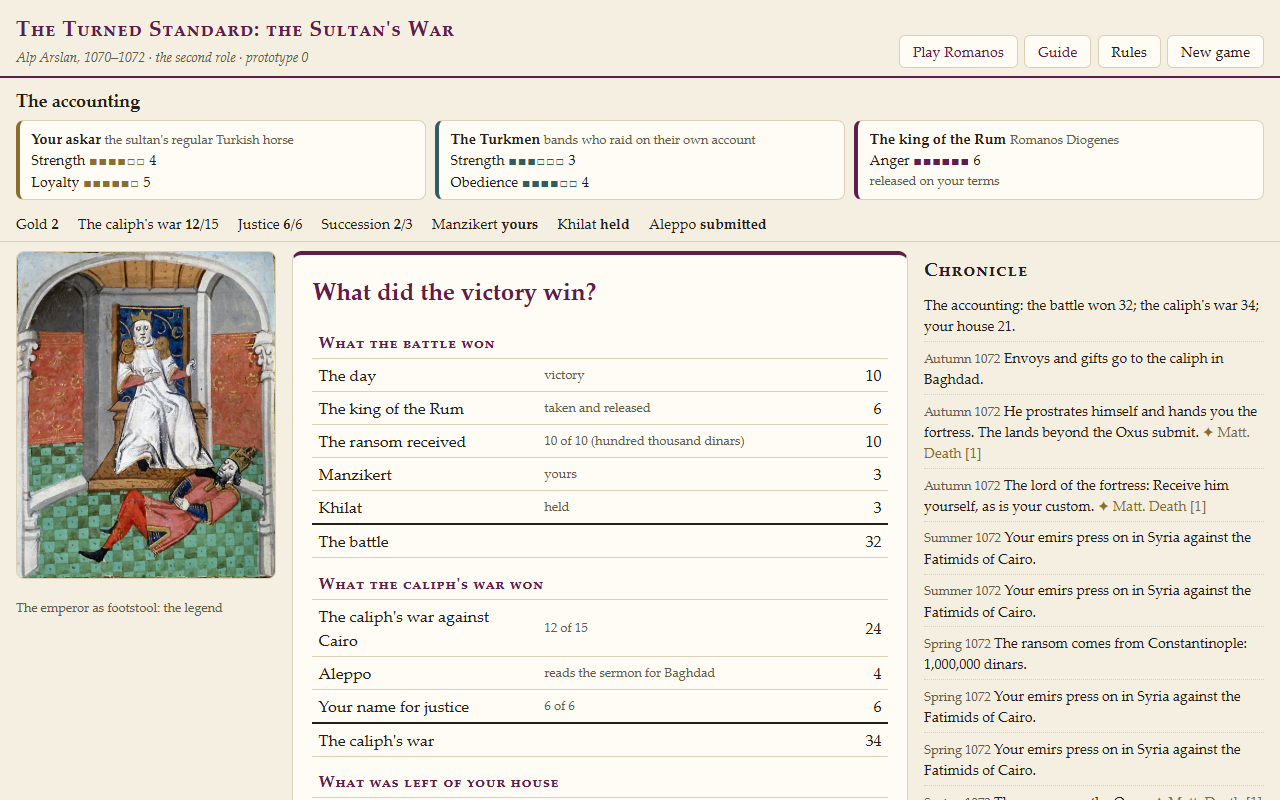This screenshot has height=800, width=1280.
Task: Click the Play Romanos button
Action: click(x=958, y=52)
